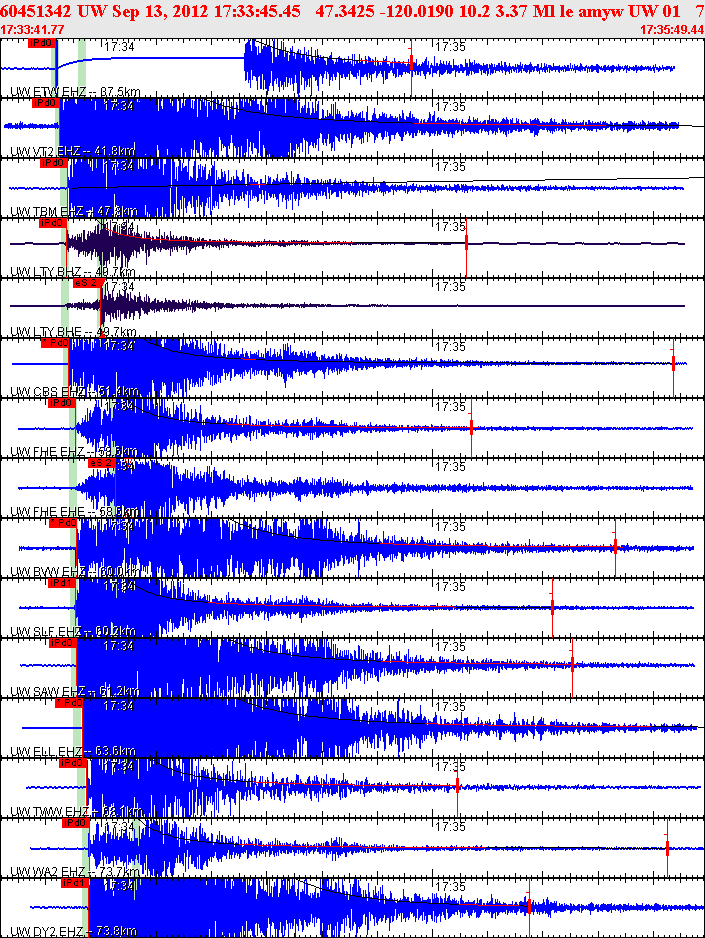The height and width of the screenshot is (938, 705).
Task: Click the red coda marker on CBS trace
Action: (x=673, y=362)
